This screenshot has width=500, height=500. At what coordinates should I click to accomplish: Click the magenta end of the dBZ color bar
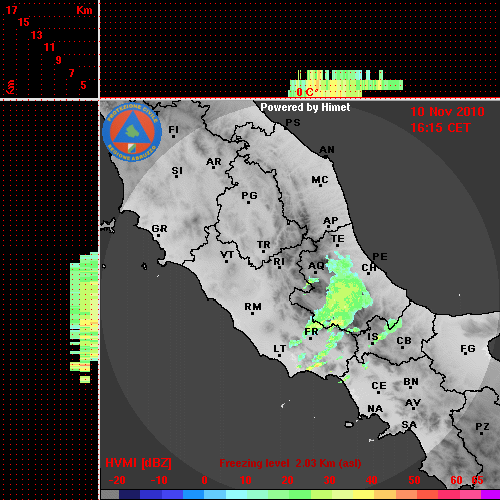[x=491, y=495]
